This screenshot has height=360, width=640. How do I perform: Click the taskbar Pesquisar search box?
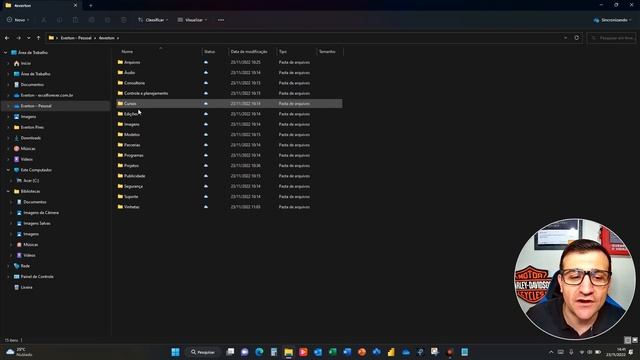click(203, 352)
